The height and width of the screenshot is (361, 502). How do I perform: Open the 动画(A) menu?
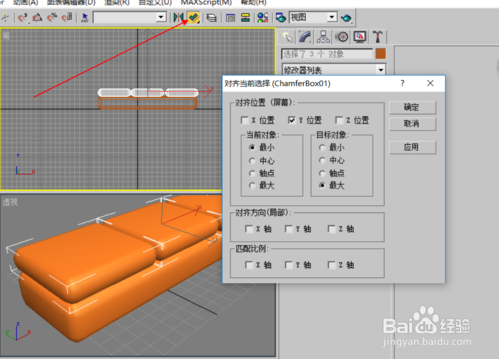[25, 3]
